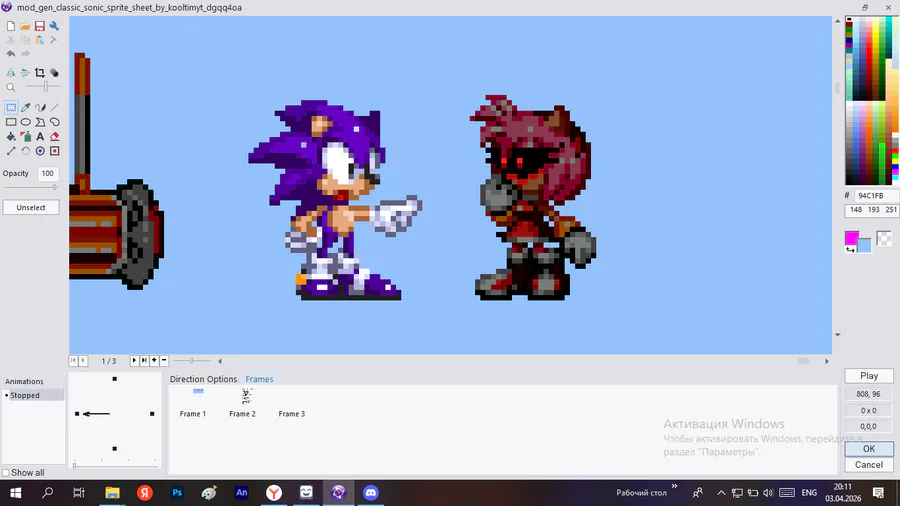Choose the rectangular Selection tool
This screenshot has width=900, height=506.
coord(11,107)
